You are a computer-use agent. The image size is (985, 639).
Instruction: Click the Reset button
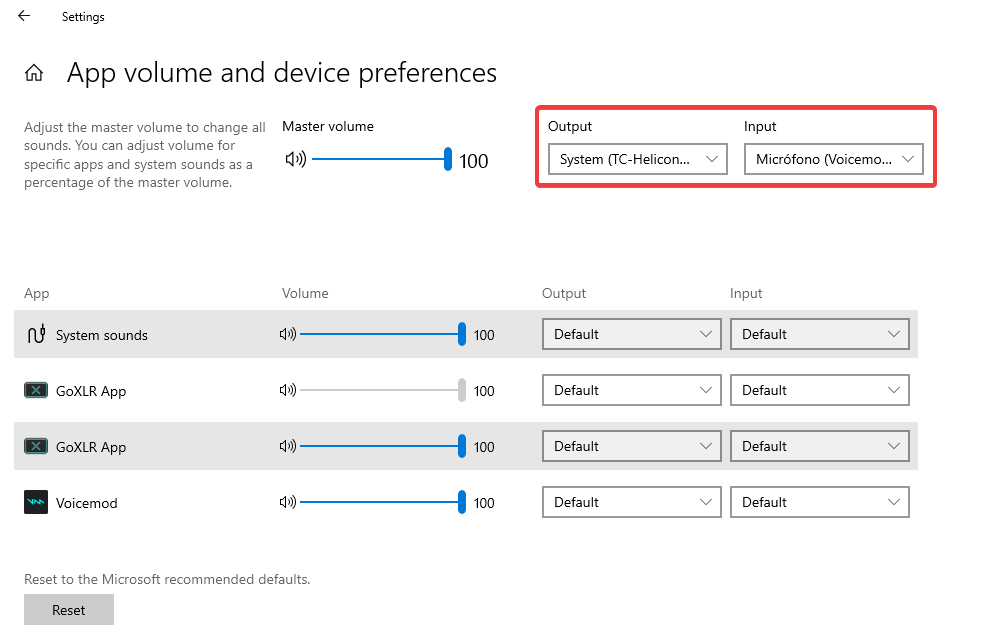tap(68, 609)
